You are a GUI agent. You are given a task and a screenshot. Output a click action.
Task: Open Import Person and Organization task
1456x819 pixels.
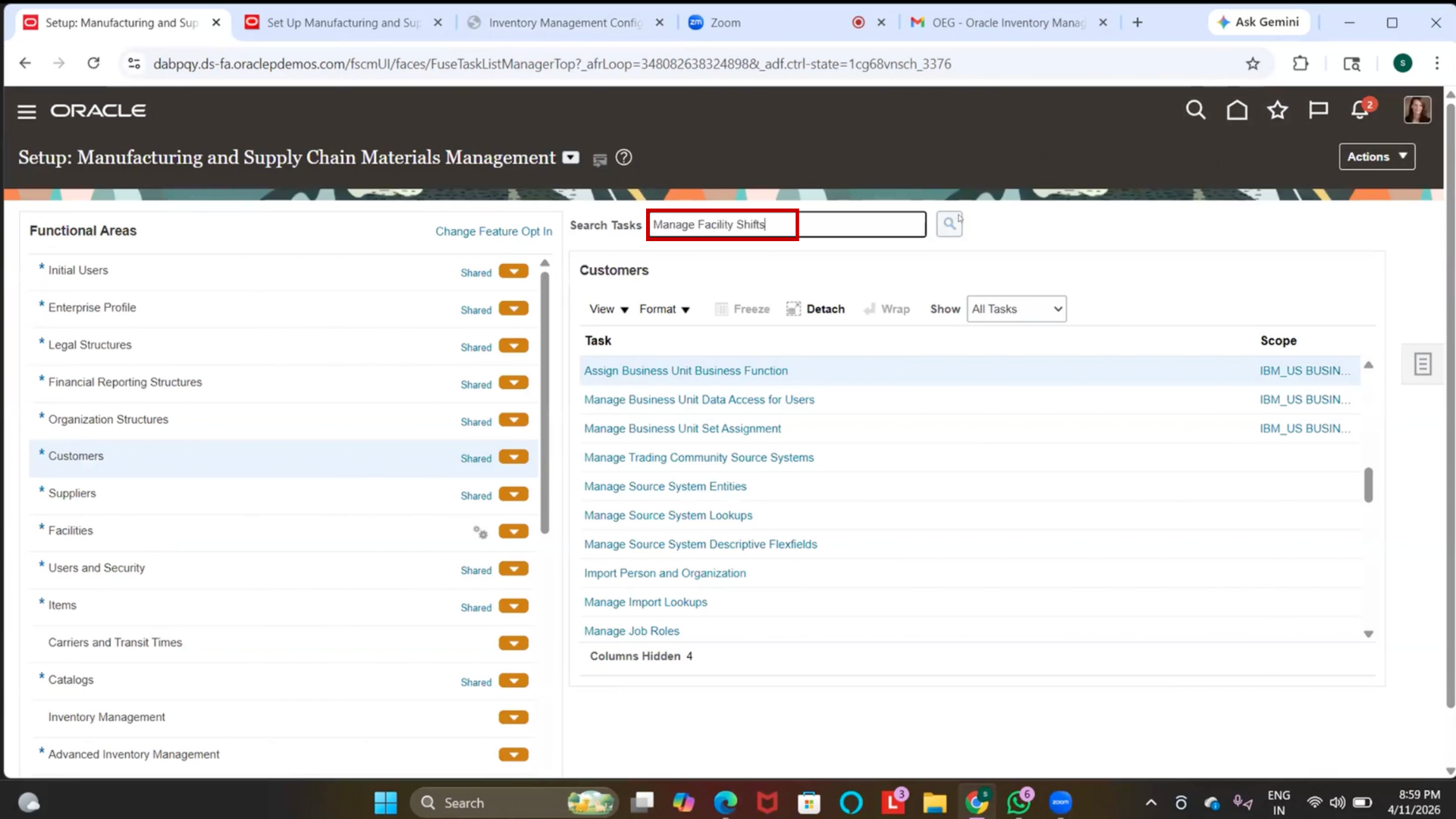coord(665,573)
